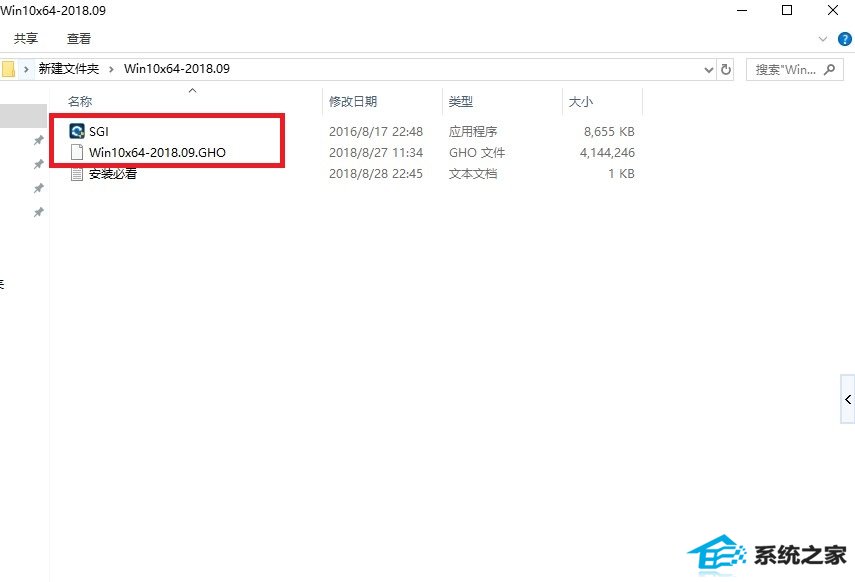Click the 文本文档 type cell
The image size is (855, 582).
pyautogui.click(x=473, y=173)
